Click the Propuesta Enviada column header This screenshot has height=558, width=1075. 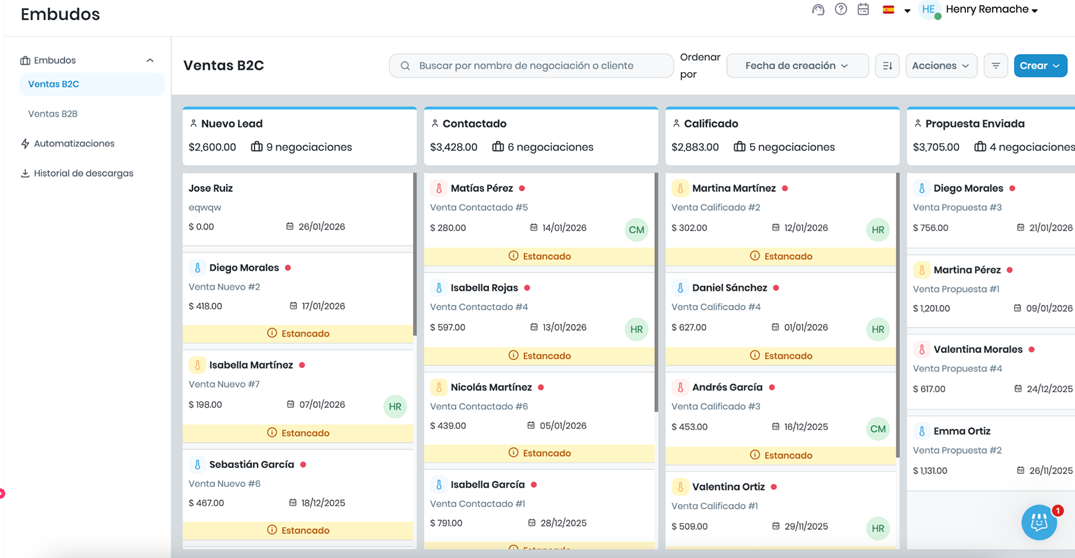(991, 136)
